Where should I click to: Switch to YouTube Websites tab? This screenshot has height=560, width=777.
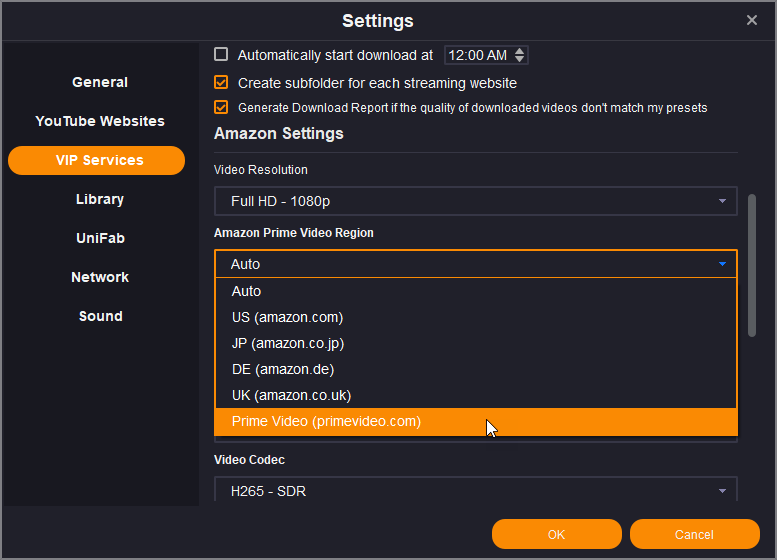click(x=100, y=121)
